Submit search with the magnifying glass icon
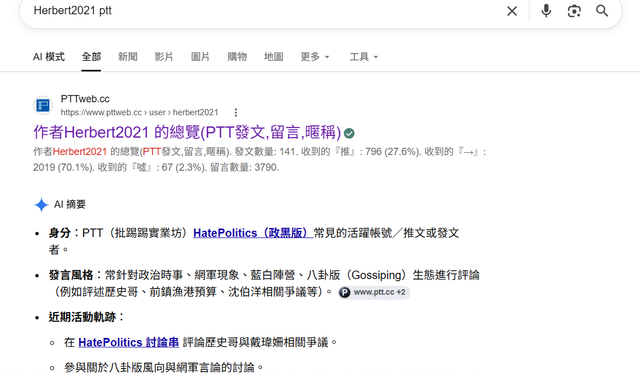 (602, 11)
